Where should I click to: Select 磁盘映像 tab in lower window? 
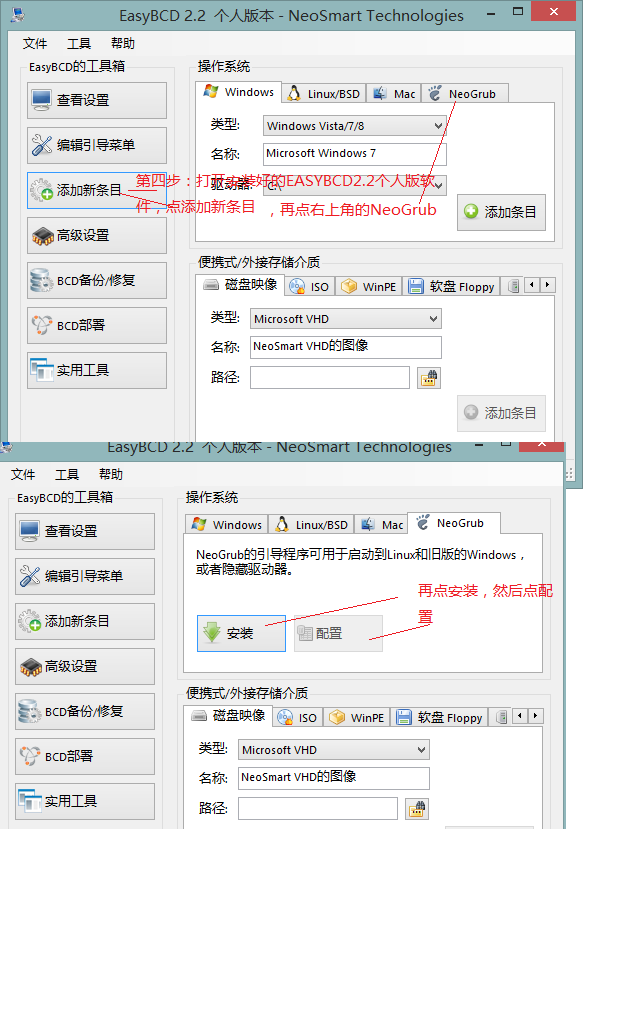[229, 716]
